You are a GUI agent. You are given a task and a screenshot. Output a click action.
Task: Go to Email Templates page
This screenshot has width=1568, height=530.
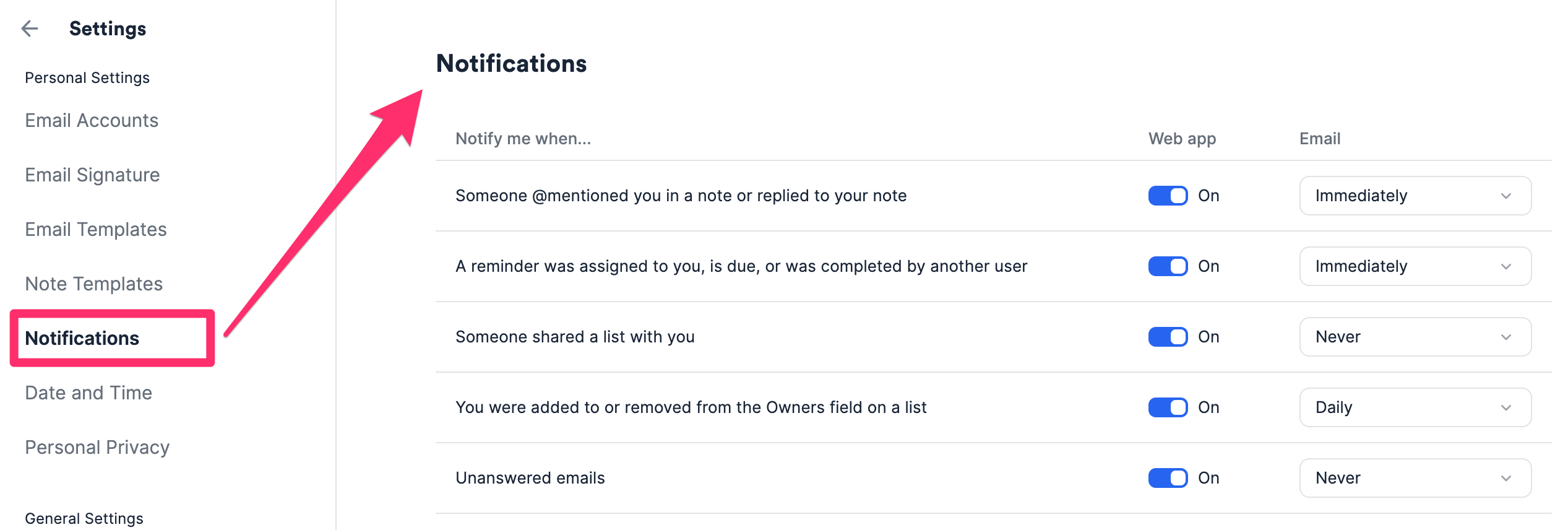[x=96, y=229]
